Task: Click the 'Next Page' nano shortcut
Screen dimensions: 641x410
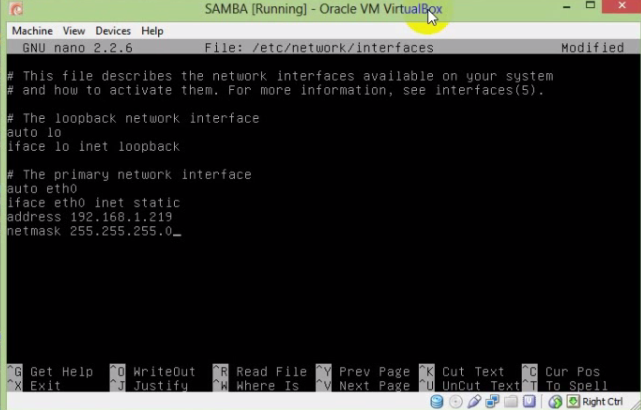Action: coord(363,385)
